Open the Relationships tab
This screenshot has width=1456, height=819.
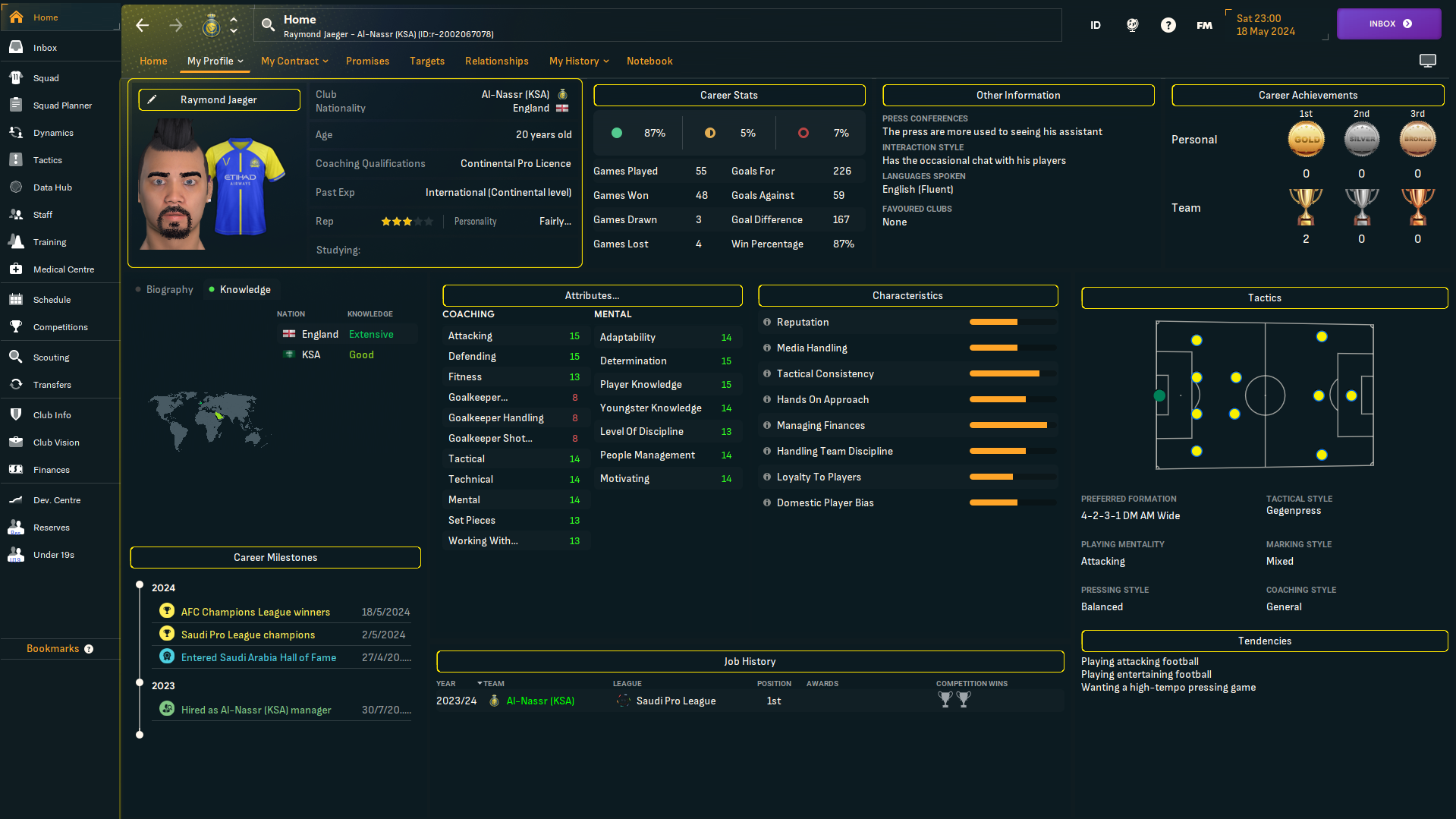tap(496, 61)
